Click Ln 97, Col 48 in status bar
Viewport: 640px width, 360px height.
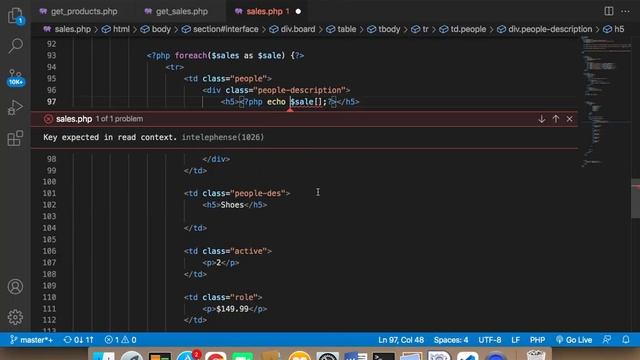(x=401, y=340)
